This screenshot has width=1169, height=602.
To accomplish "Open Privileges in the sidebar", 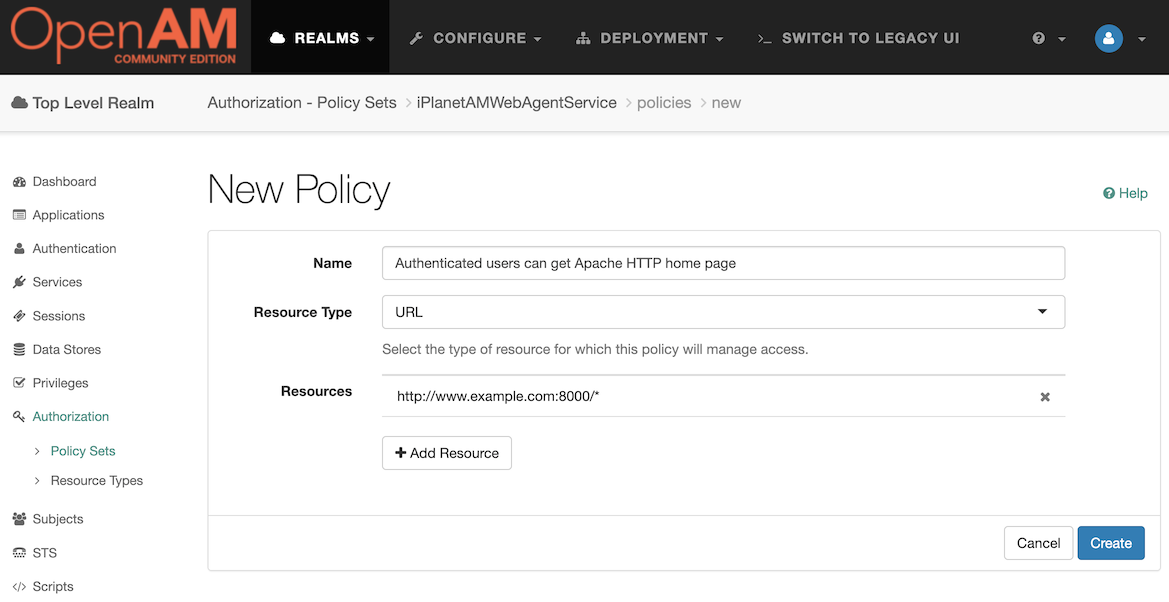I will click(x=60, y=383).
